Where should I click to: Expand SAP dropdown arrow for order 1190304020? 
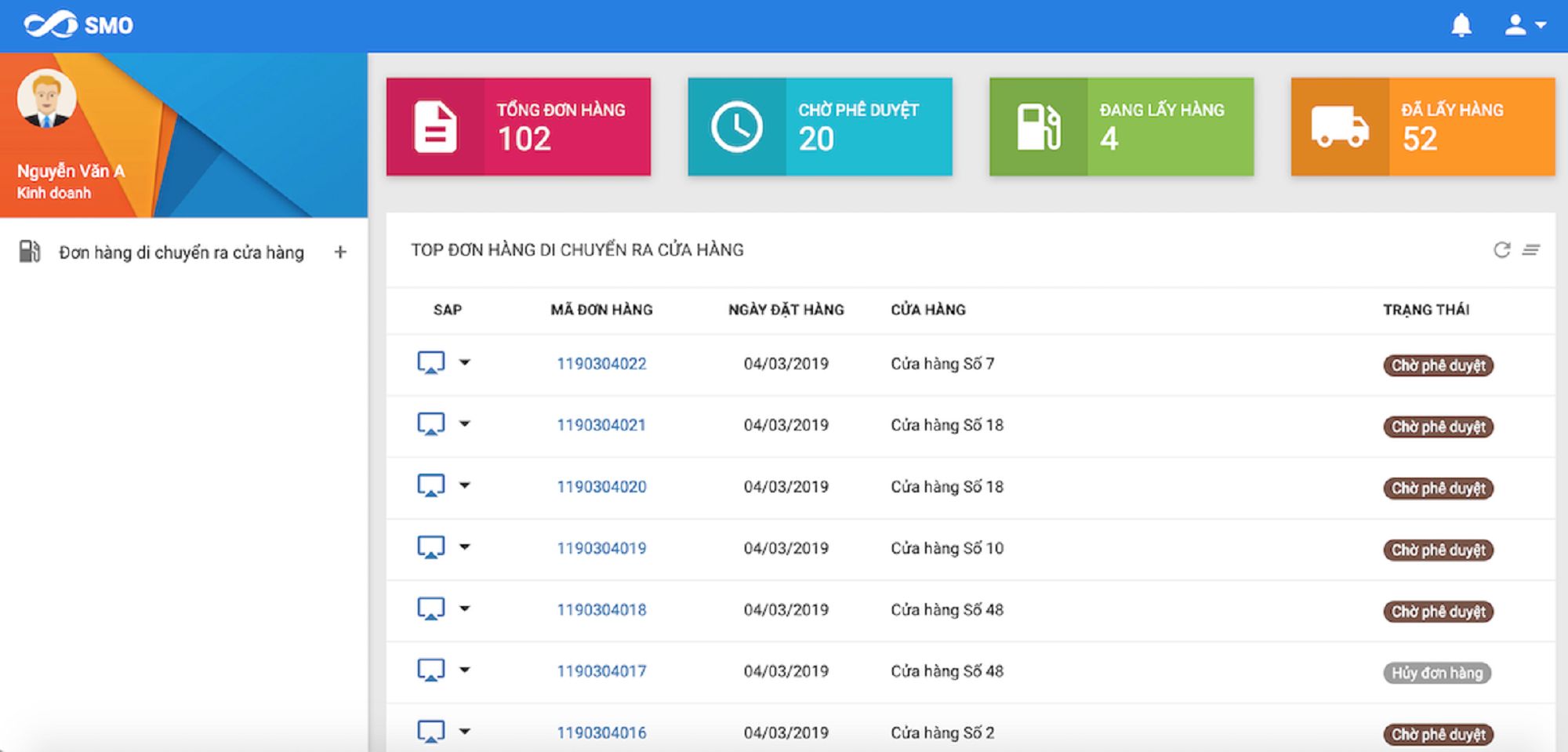[465, 485]
